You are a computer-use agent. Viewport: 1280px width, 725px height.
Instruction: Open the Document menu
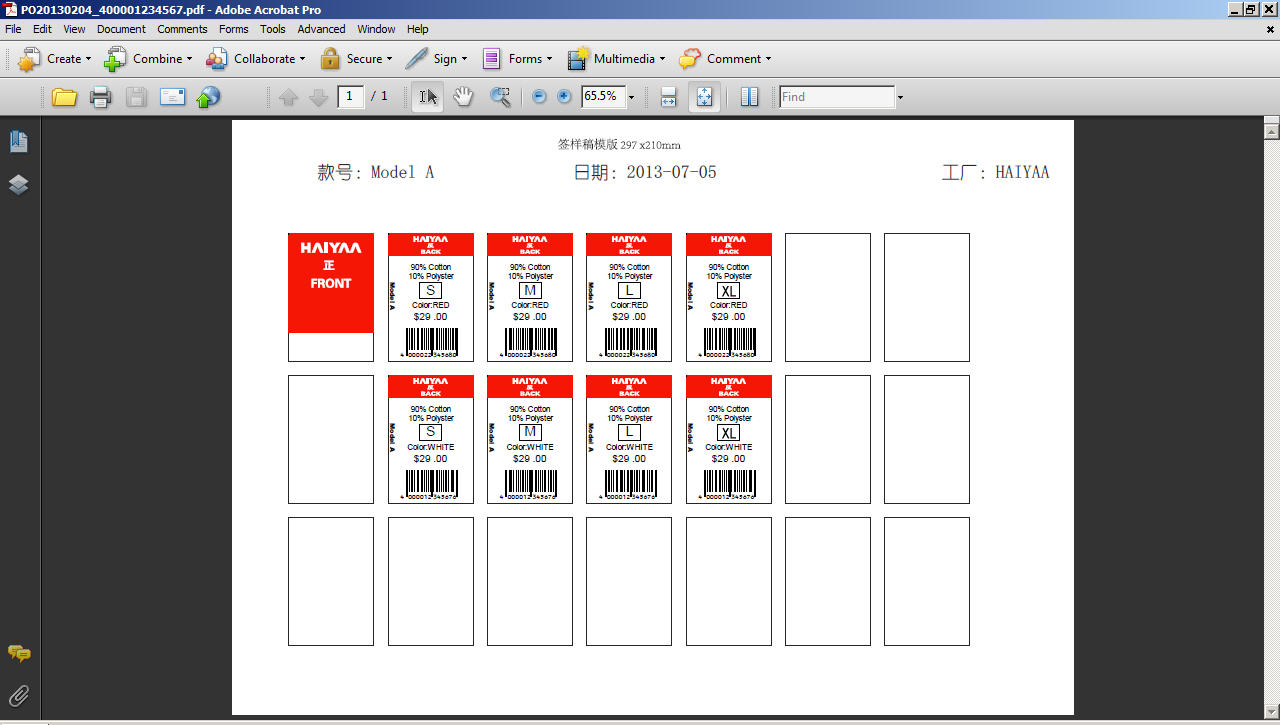[122, 29]
